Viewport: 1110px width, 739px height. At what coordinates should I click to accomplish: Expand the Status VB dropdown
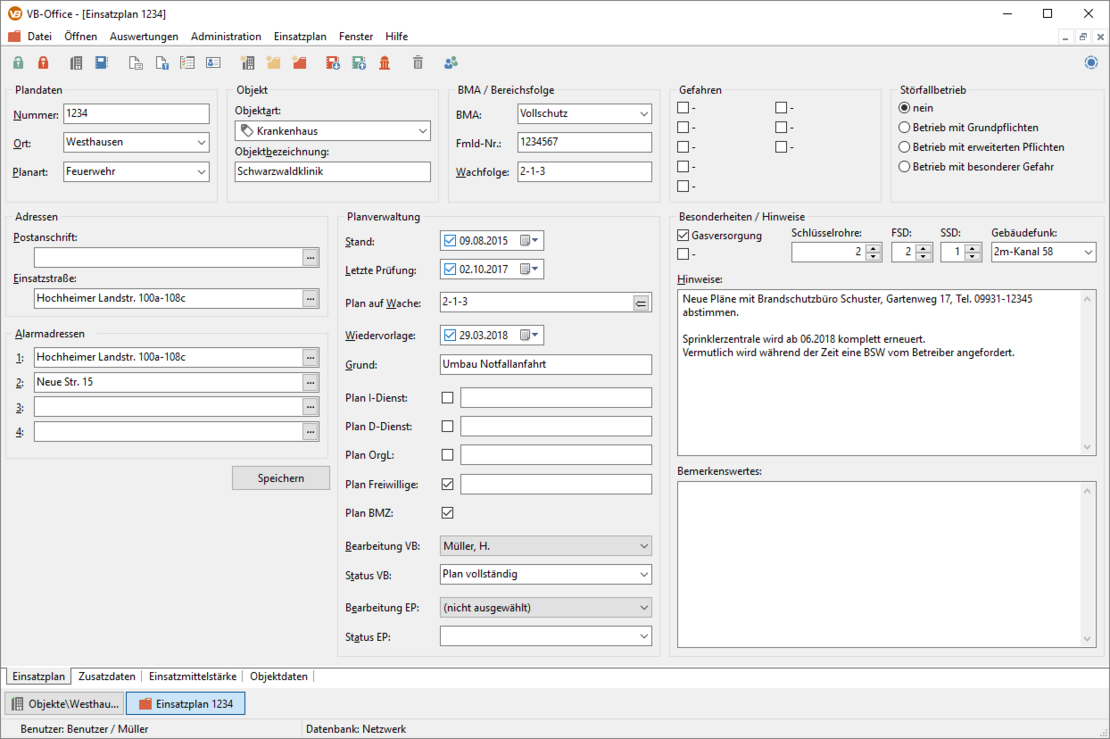pos(641,575)
